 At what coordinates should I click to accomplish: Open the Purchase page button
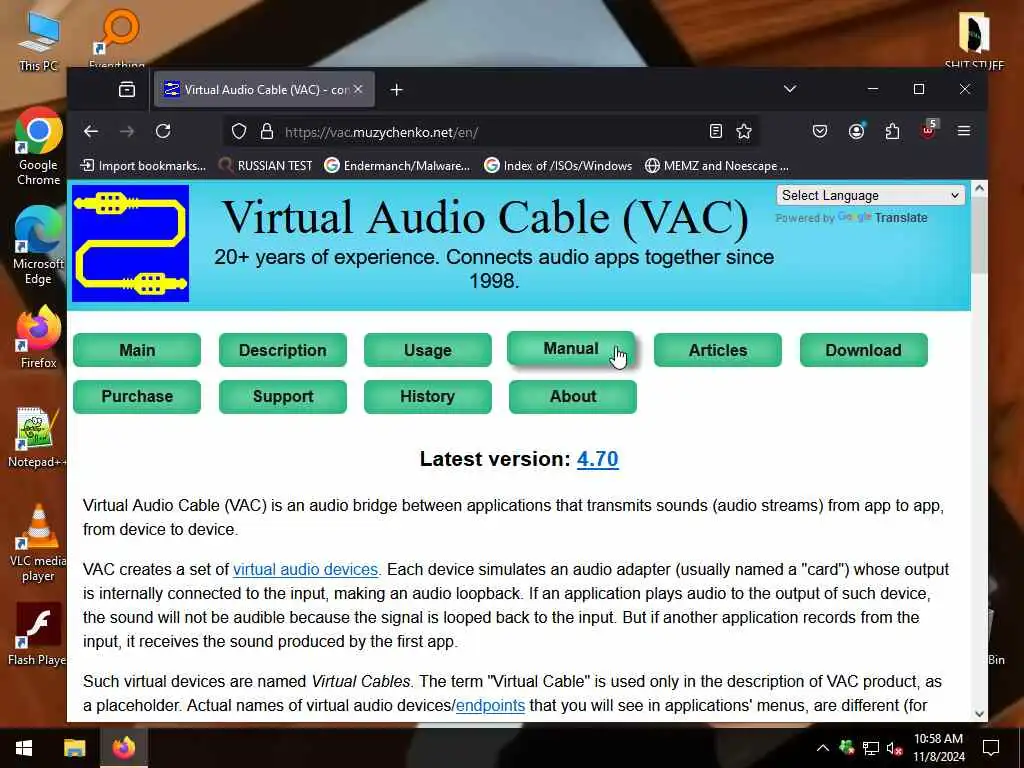(137, 396)
